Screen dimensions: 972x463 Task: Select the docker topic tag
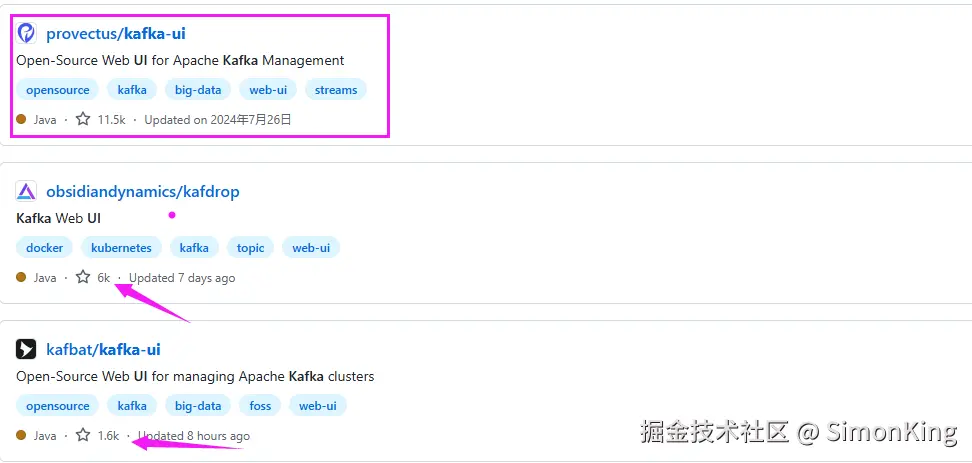pos(44,248)
